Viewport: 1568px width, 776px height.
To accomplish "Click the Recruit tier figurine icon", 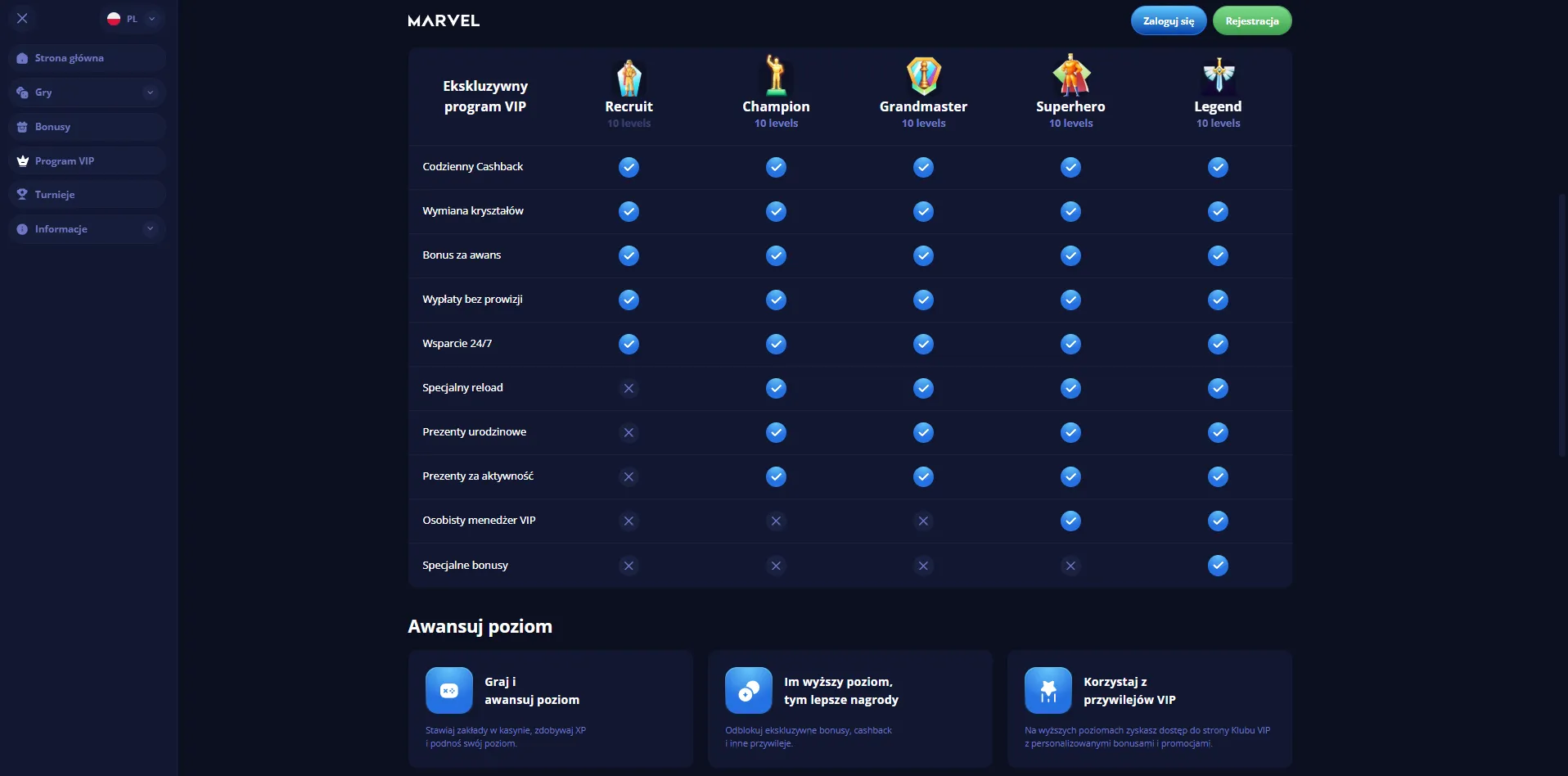I will click(x=629, y=77).
